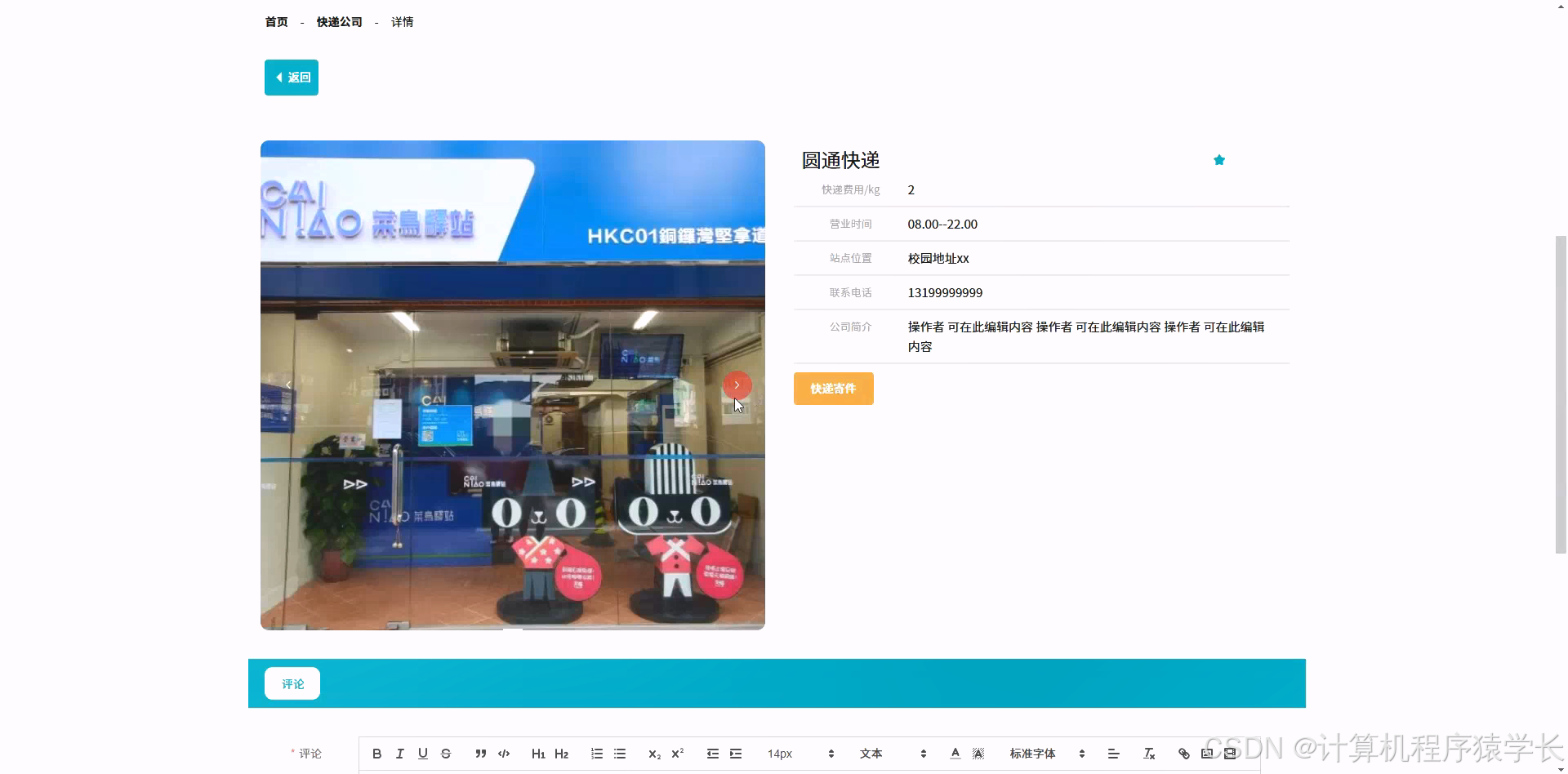Apply strikethrough formatting
1568x774 pixels.
[x=445, y=753]
